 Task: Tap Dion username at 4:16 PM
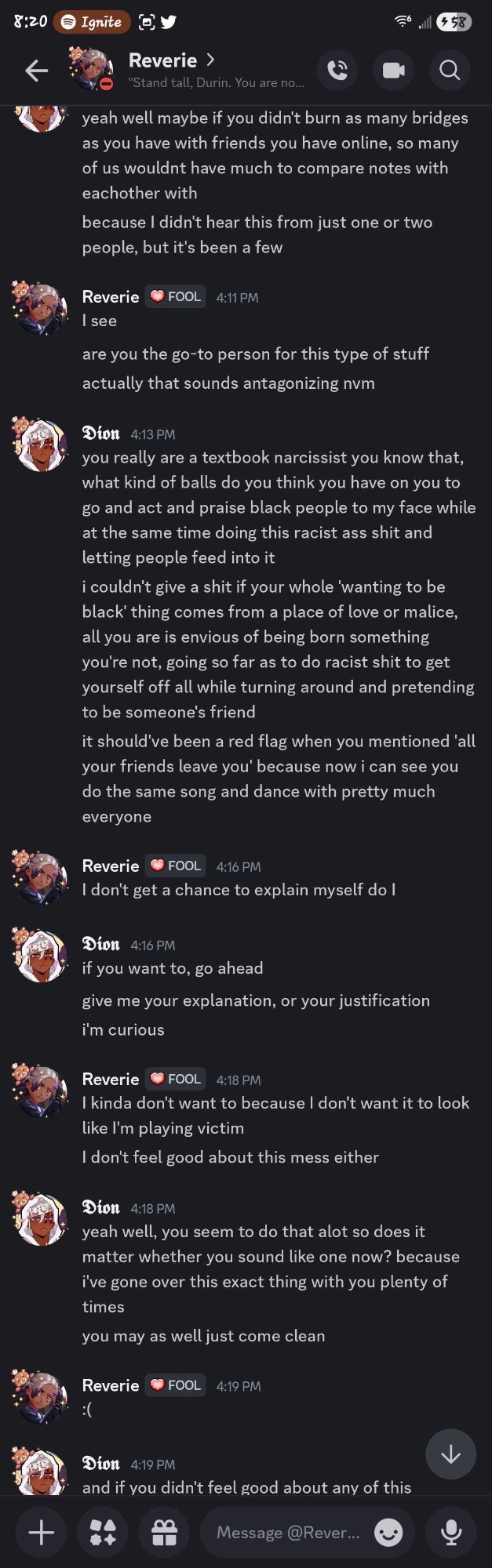pyautogui.click(x=101, y=944)
